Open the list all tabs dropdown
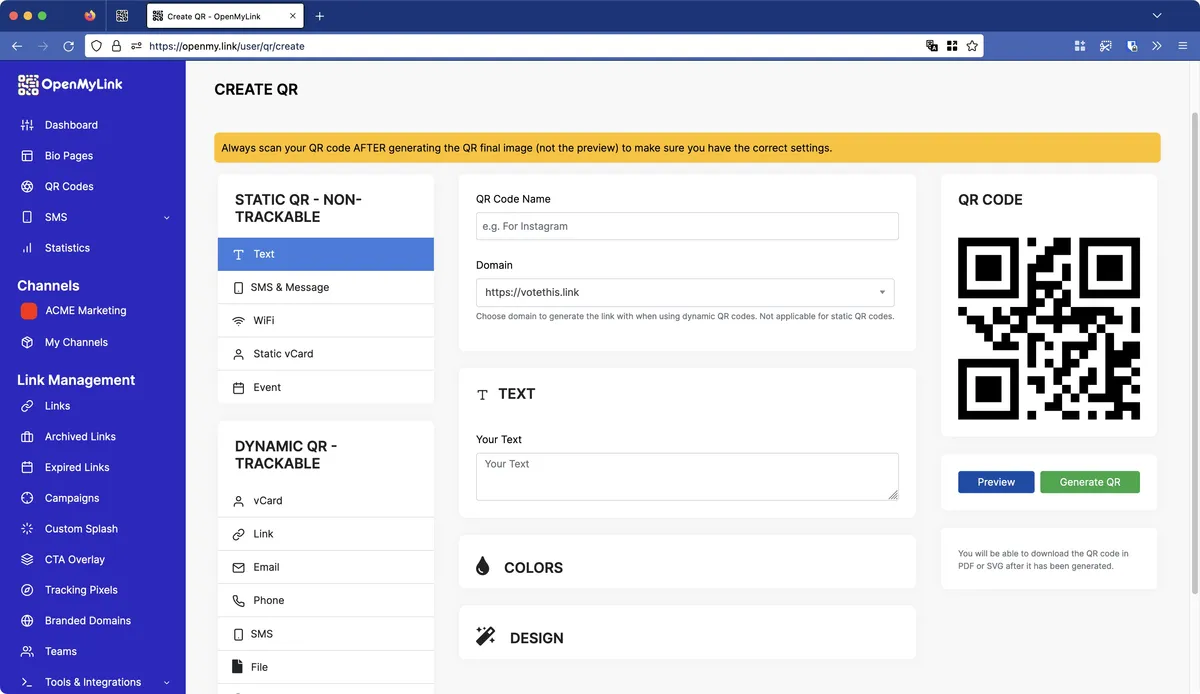This screenshot has height=694, width=1200. coord(1157,16)
